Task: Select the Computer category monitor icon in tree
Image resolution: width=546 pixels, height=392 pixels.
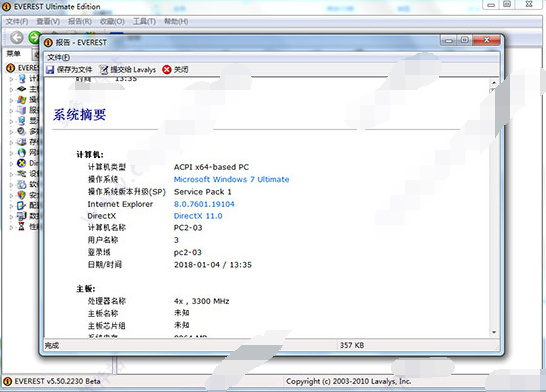Action: (22, 79)
